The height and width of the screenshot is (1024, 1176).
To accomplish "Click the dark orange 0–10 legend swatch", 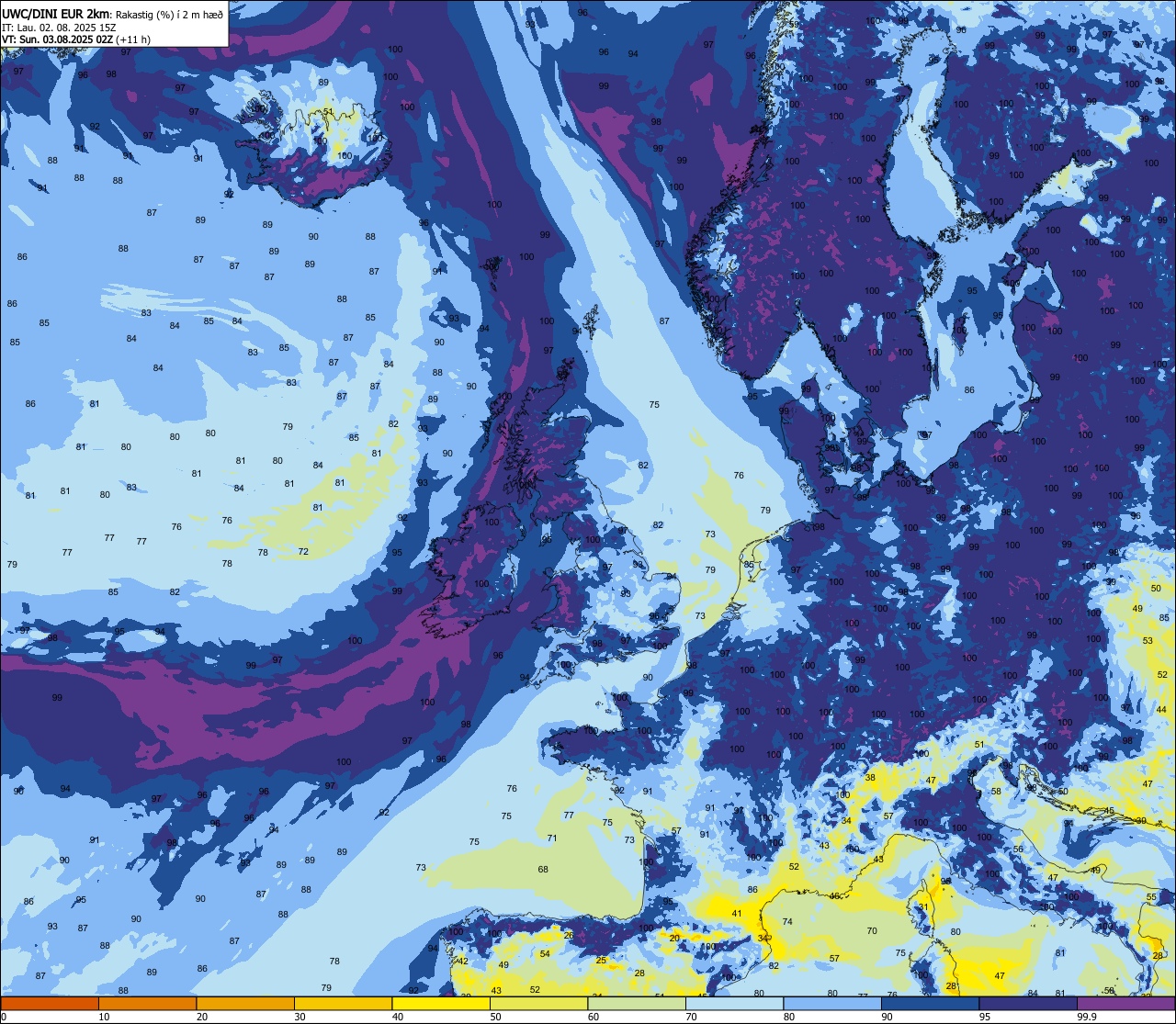I will point(50,1003).
